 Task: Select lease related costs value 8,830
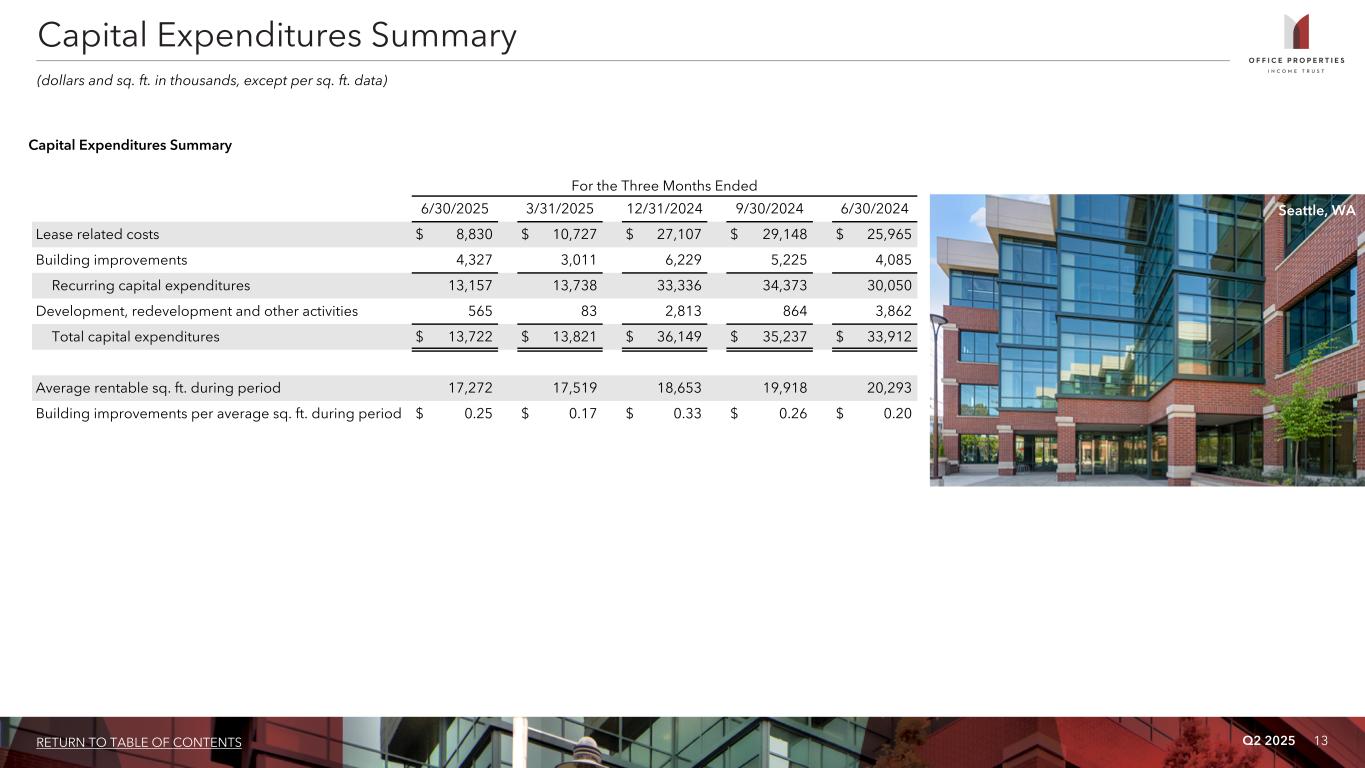tap(474, 234)
